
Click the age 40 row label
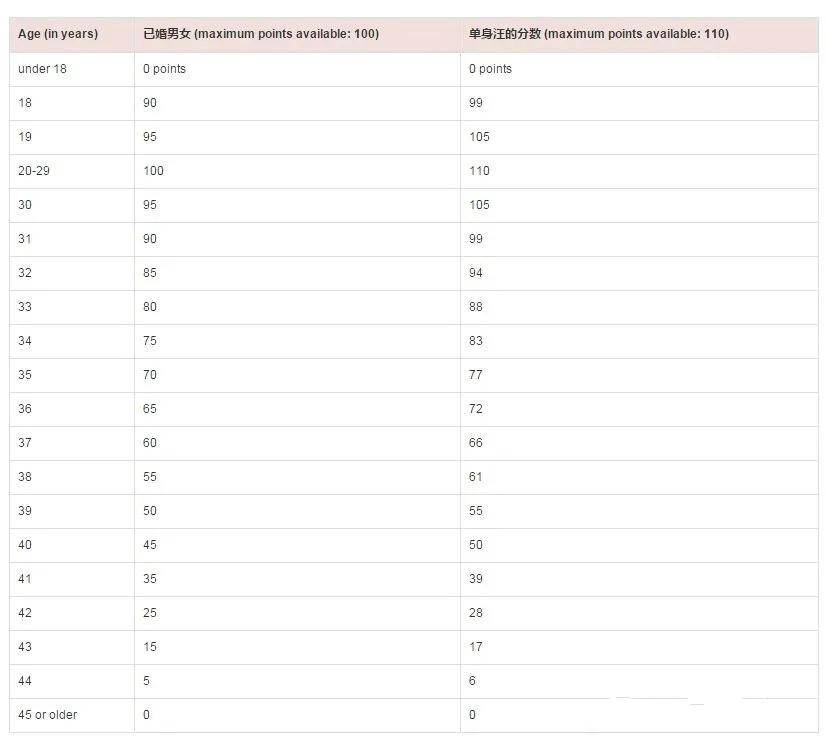point(25,545)
